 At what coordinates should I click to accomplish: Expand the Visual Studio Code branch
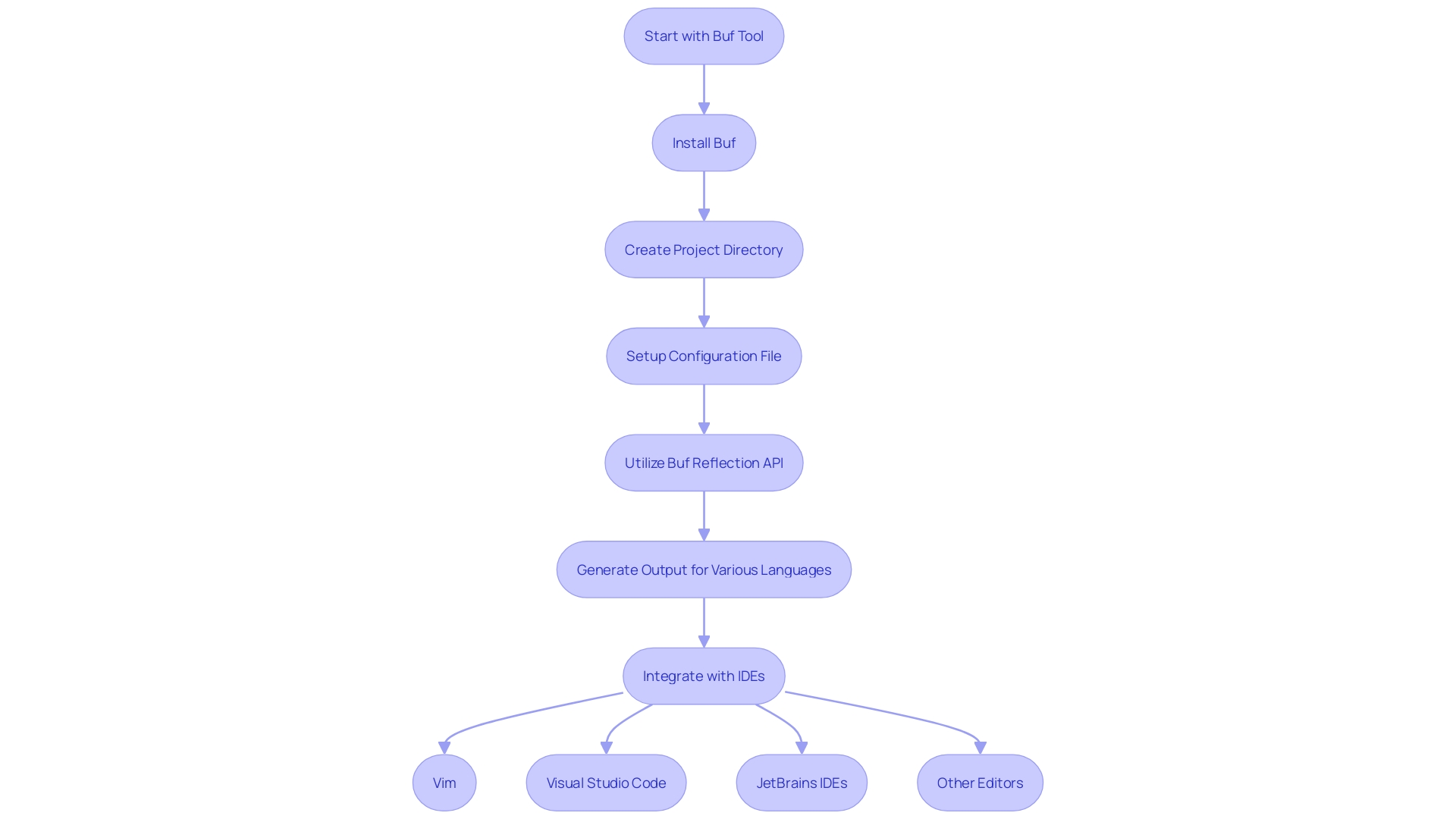coord(607,782)
